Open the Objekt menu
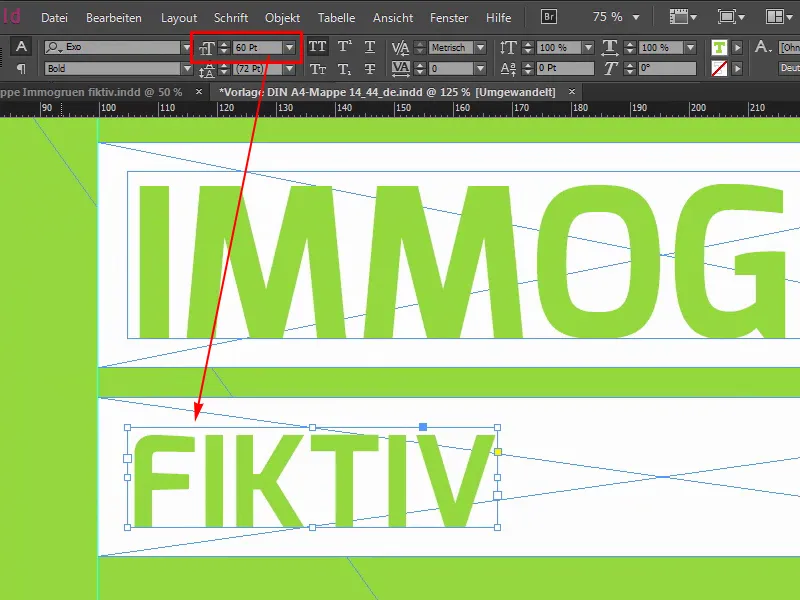The width and height of the screenshot is (800, 600). coord(282,18)
